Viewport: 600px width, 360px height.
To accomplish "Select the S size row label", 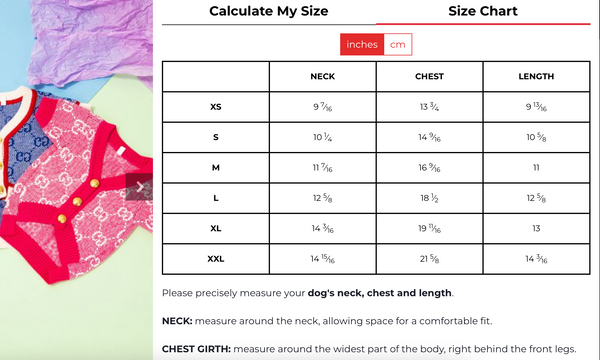I will pyautogui.click(x=216, y=137).
